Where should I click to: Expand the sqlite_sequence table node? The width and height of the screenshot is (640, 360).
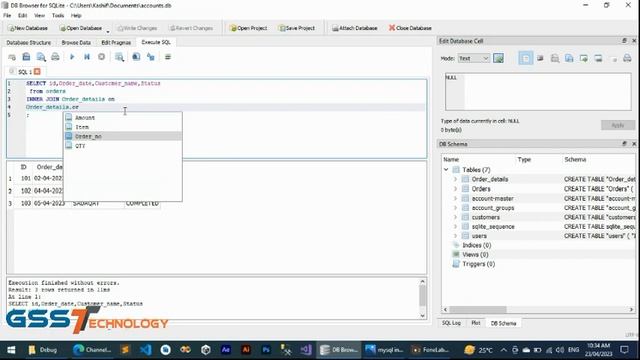tap(456, 227)
